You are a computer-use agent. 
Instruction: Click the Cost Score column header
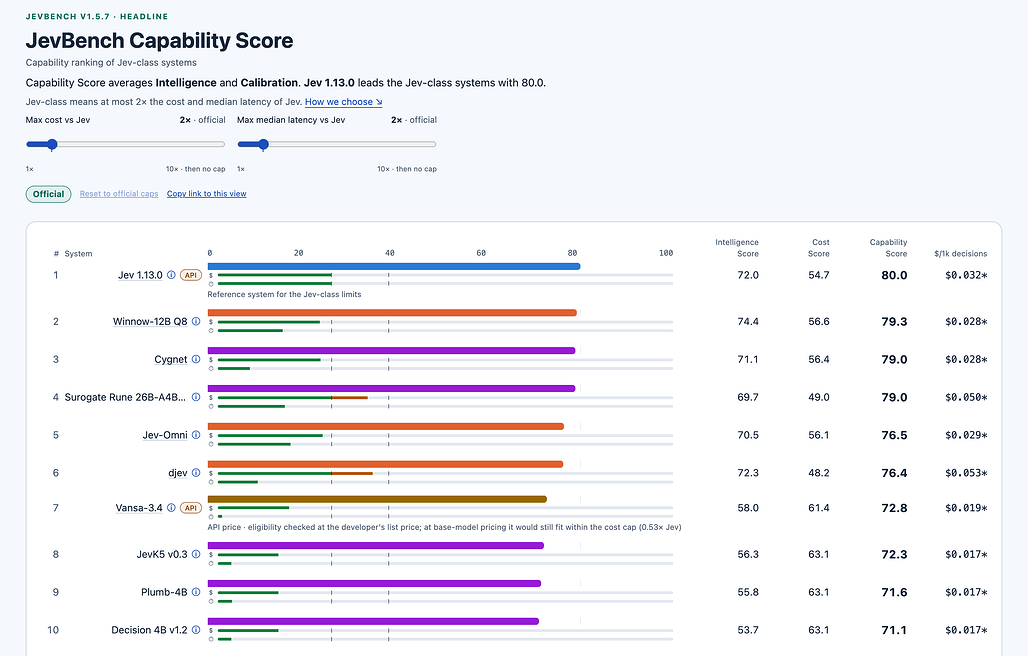pyautogui.click(x=819, y=248)
